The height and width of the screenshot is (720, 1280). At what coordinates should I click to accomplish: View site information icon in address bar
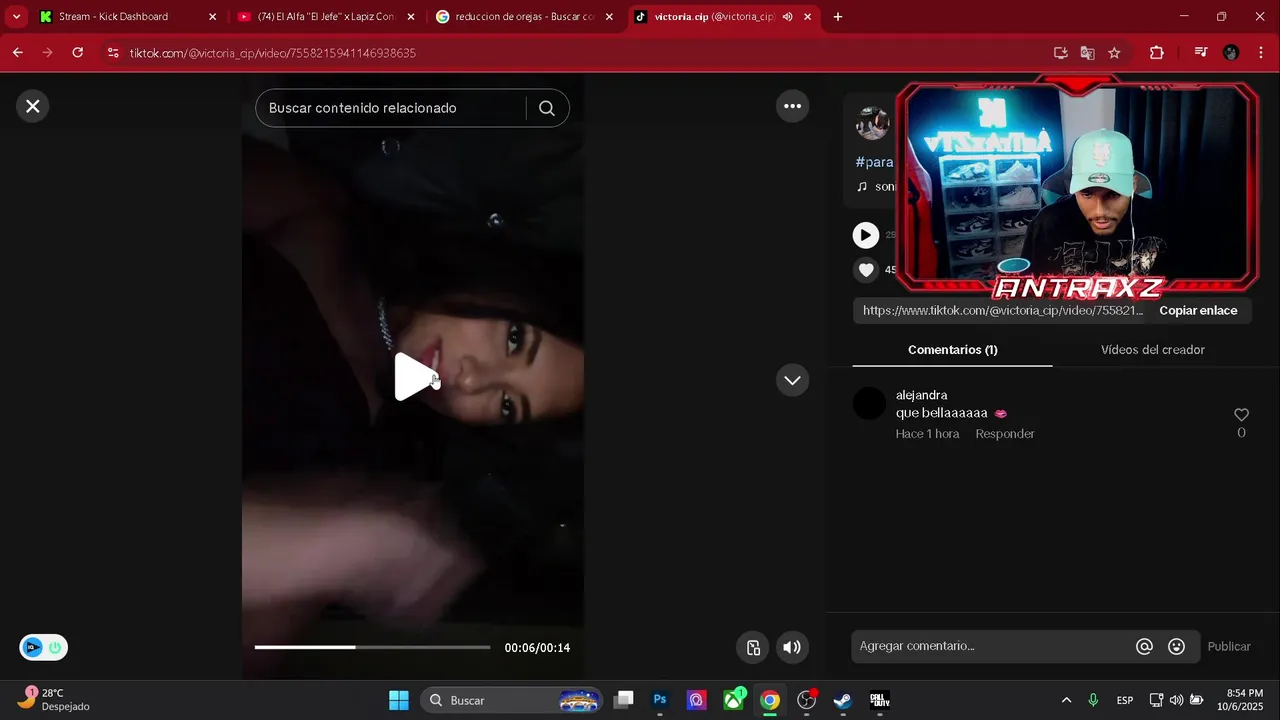tap(113, 53)
